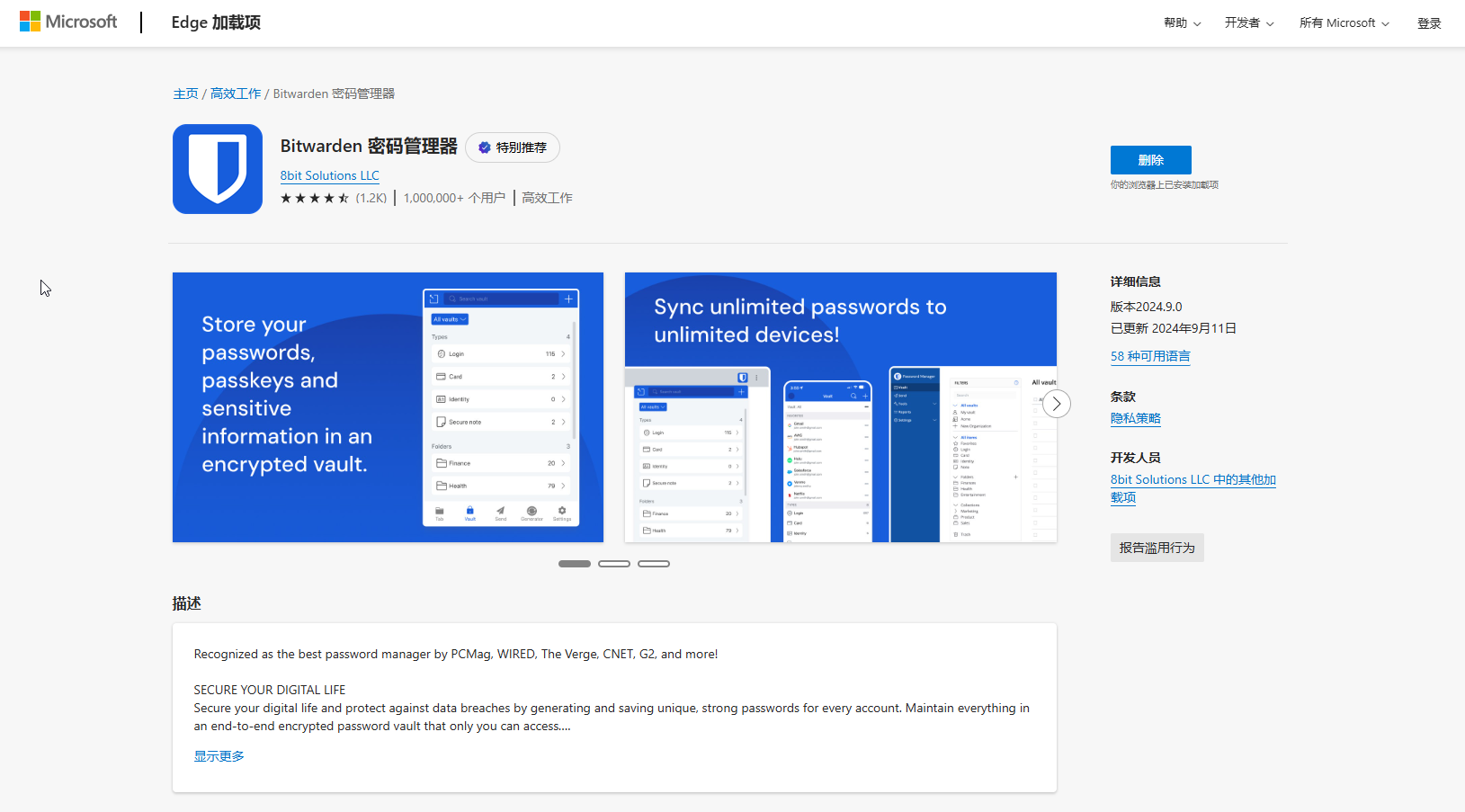Click the Microsoft logo

coord(68,22)
